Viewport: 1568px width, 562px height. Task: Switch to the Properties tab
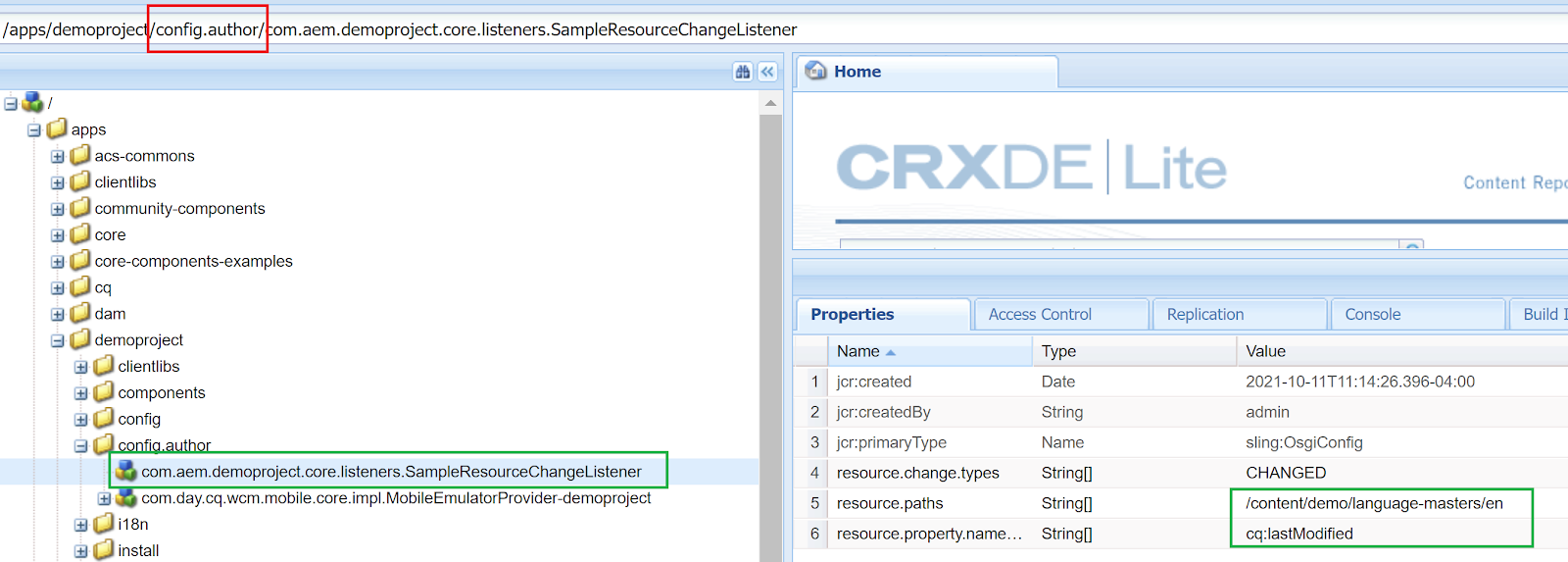[x=883, y=314]
